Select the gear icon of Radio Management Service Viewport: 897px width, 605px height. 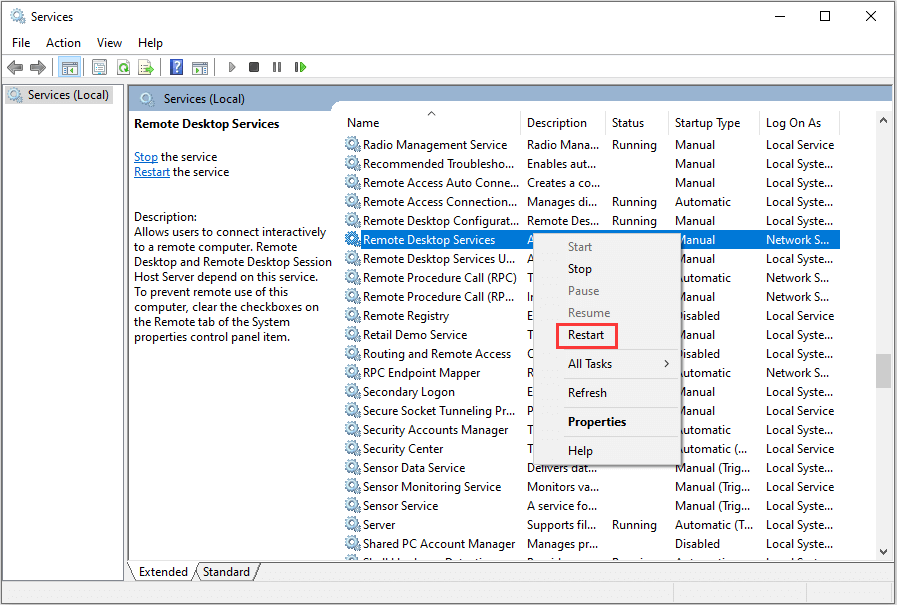[352, 144]
